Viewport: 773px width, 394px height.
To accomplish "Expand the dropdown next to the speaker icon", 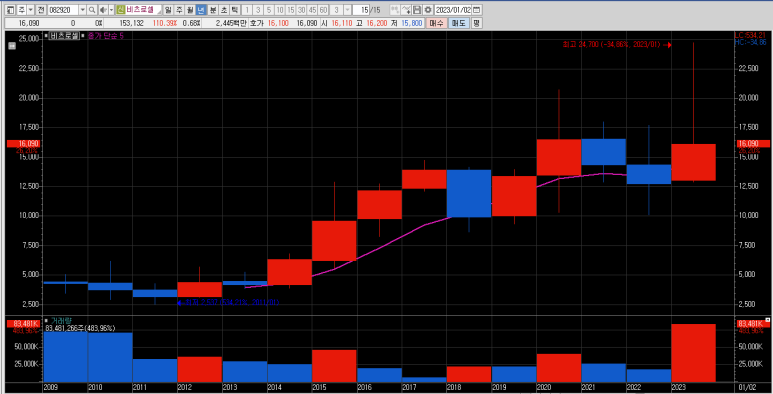I will [111, 10].
